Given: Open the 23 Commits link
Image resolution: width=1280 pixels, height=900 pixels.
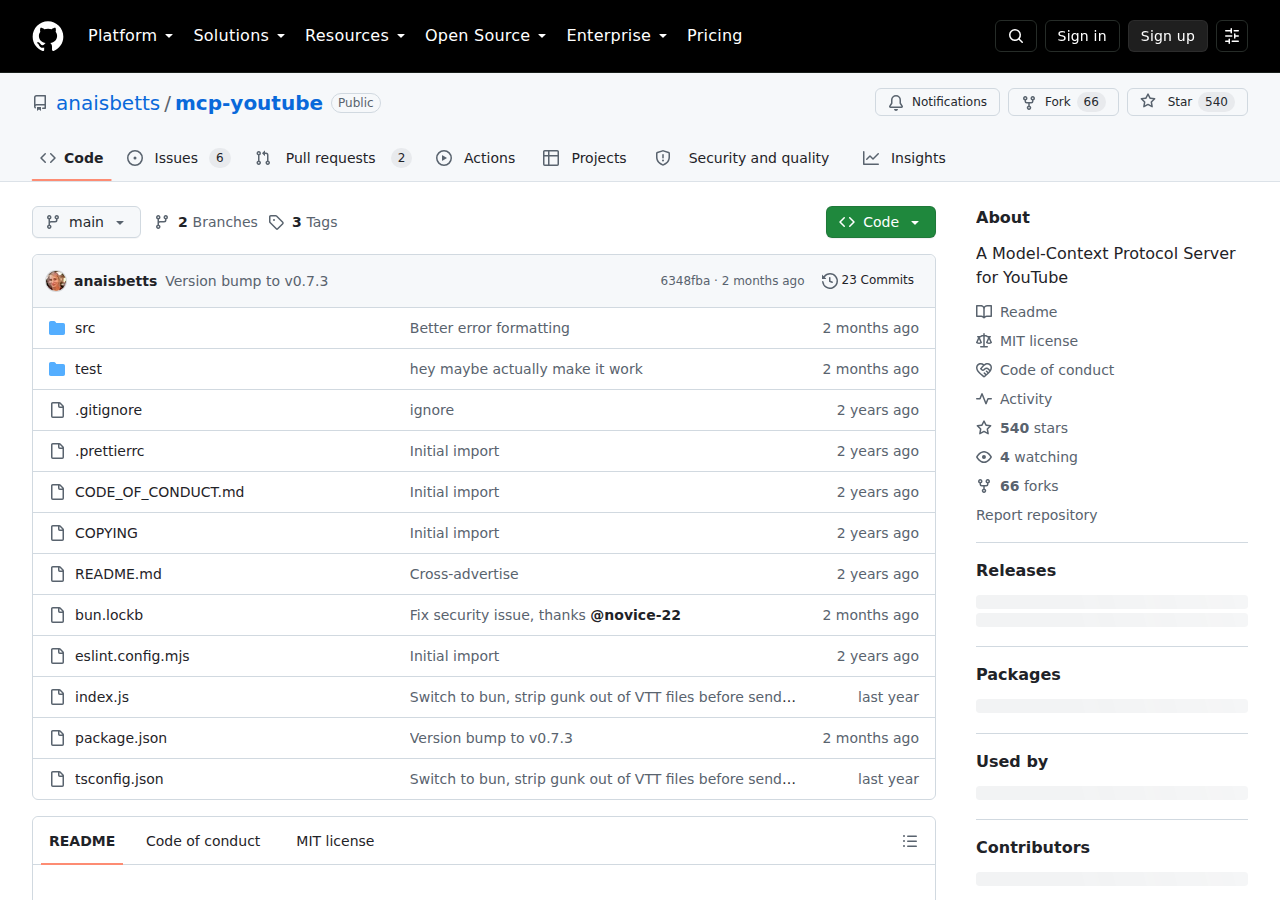Looking at the screenshot, I should click(x=868, y=281).
